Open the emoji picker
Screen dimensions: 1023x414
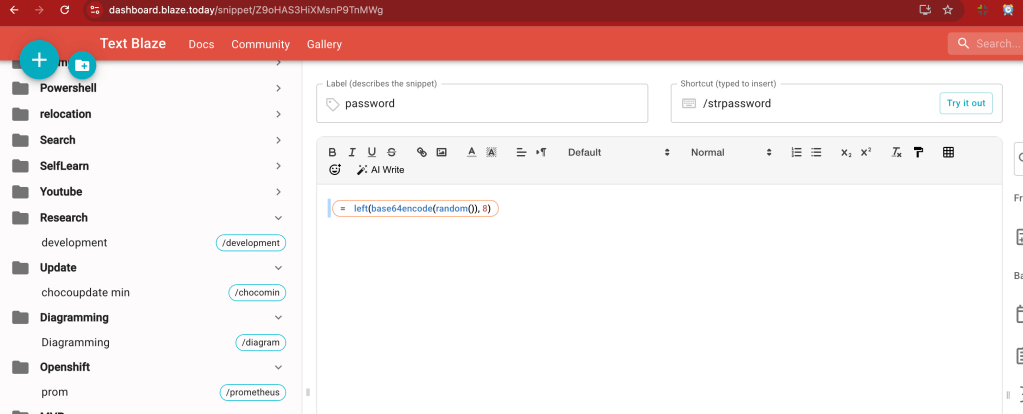335,170
